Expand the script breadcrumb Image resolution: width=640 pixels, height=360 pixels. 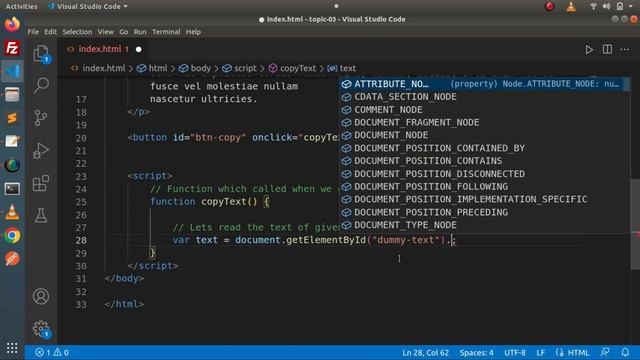(240, 68)
